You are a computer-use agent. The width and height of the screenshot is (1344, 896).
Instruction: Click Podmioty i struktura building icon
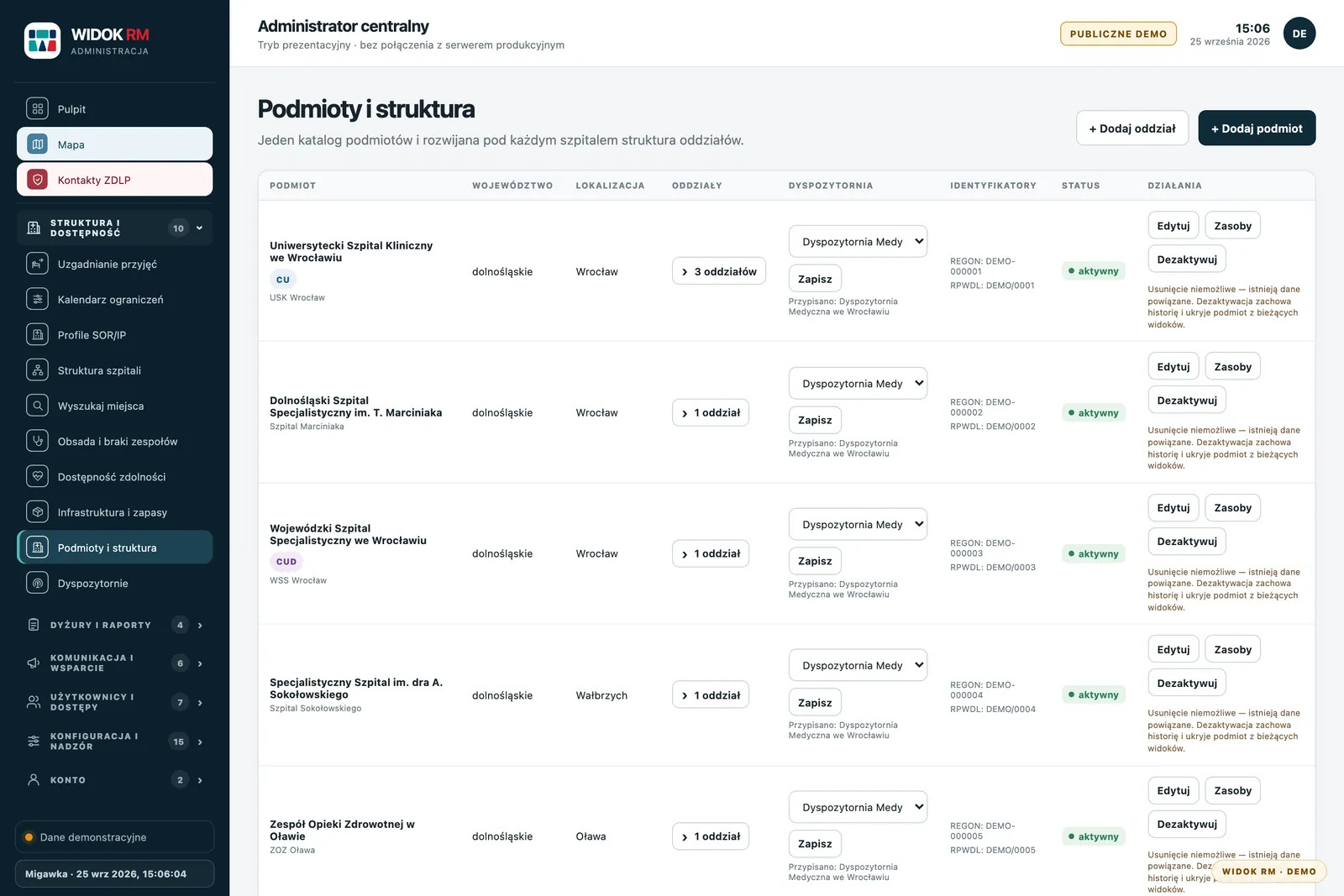point(37,548)
